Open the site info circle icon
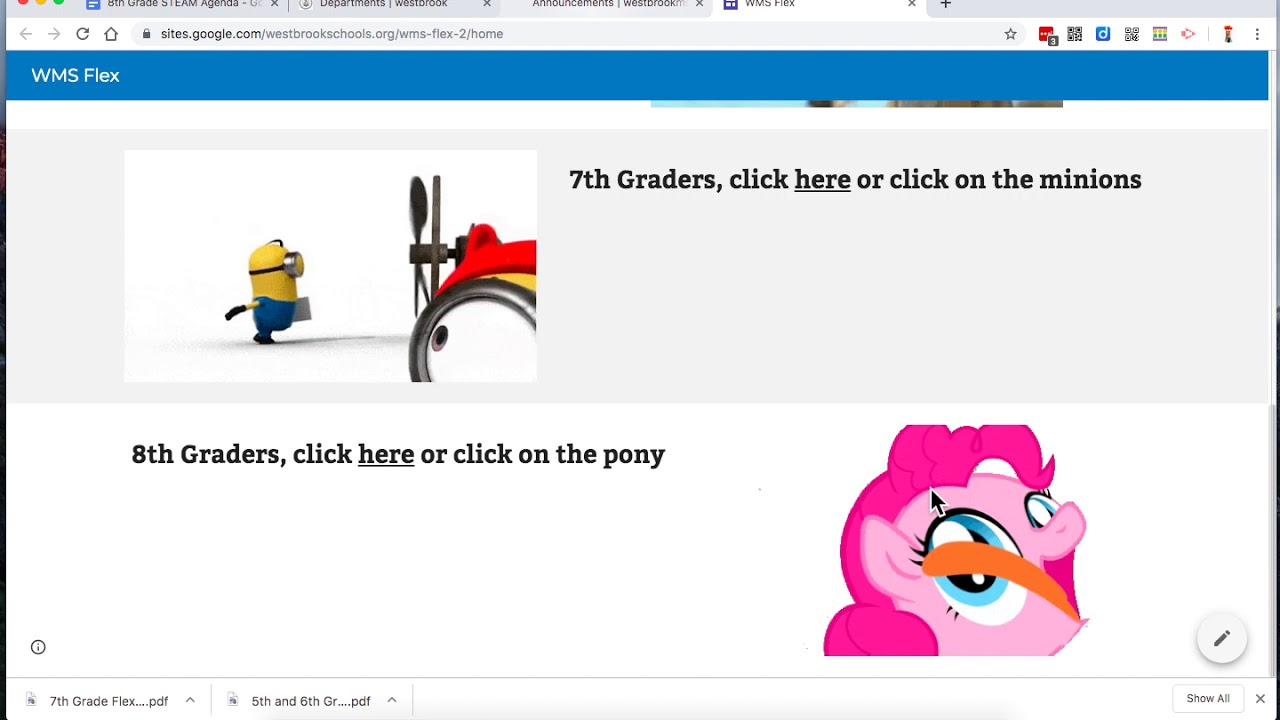The width and height of the screenshot is (1280, 720). 38,647
